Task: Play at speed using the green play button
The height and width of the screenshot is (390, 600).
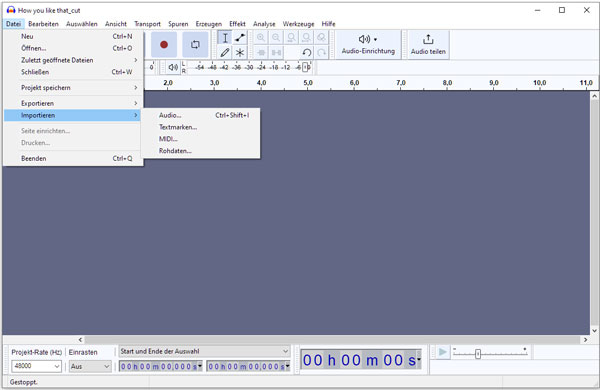Action: [x=443, y=352]
